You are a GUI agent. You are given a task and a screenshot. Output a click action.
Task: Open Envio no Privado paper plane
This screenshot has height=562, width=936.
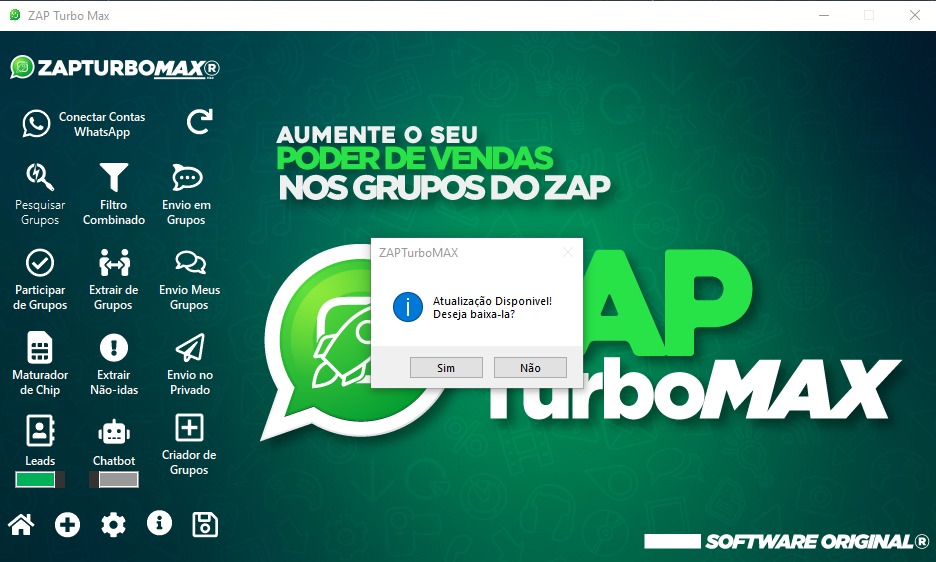click(x=189, y=347)
